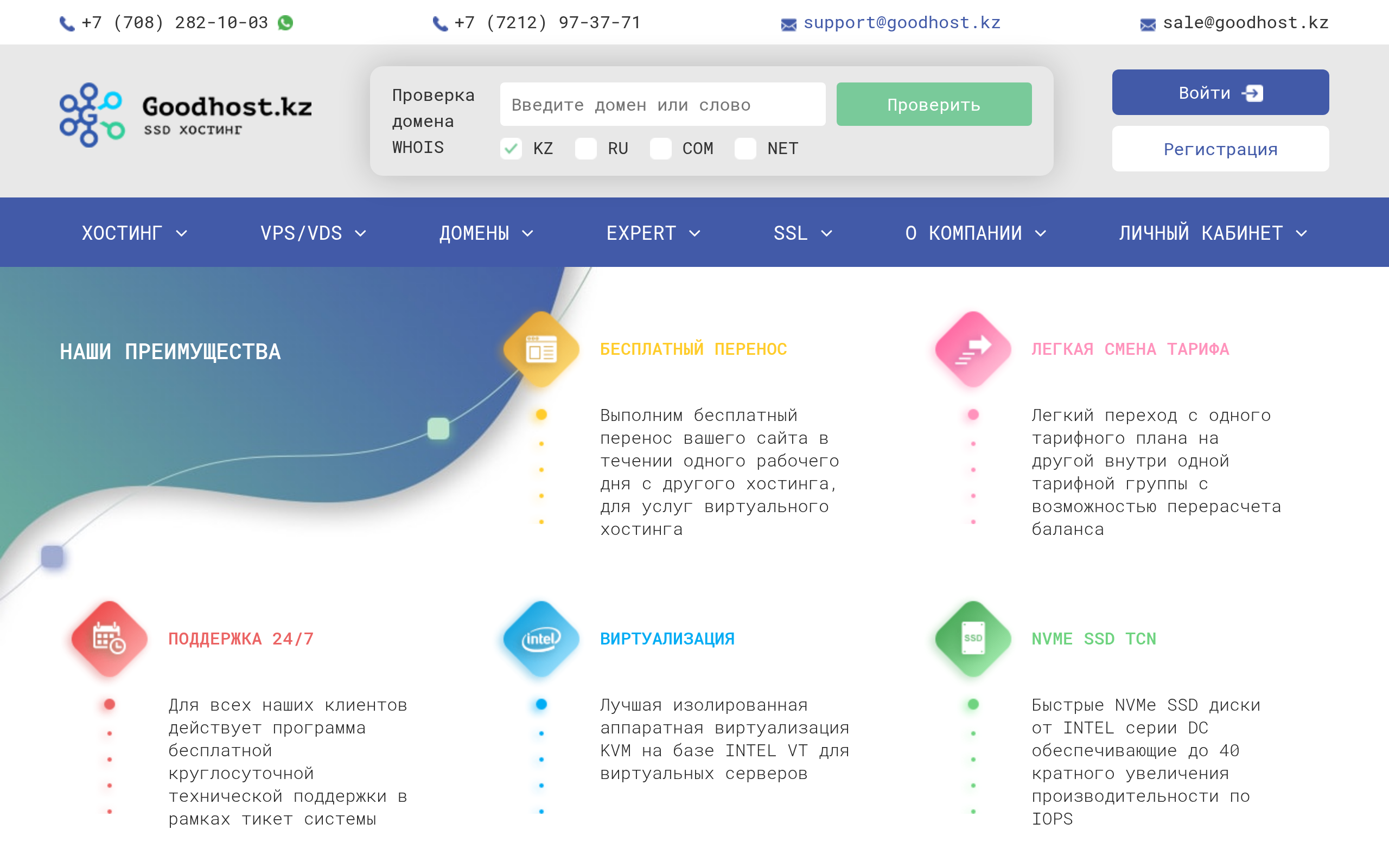Open the ЛИЧНЫЙ КАБИНЕТ menu item

[1213, 233]
